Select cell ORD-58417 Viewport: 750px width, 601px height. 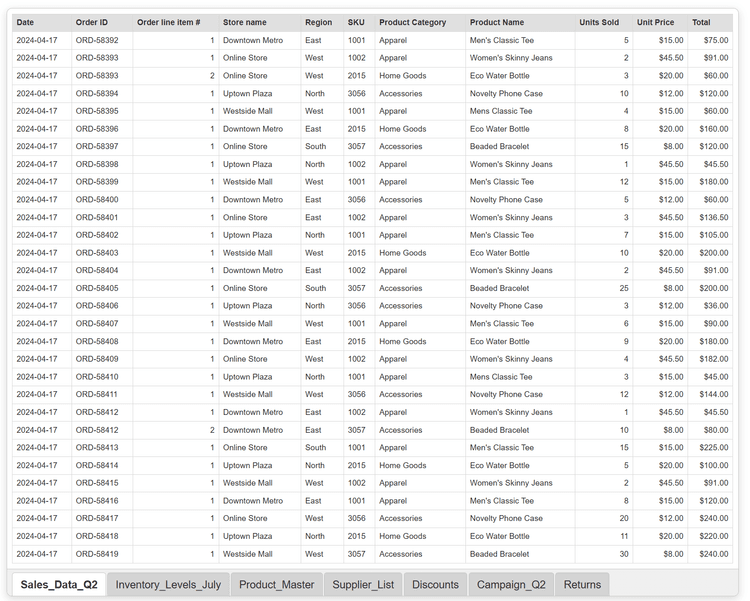pos(102,518)
